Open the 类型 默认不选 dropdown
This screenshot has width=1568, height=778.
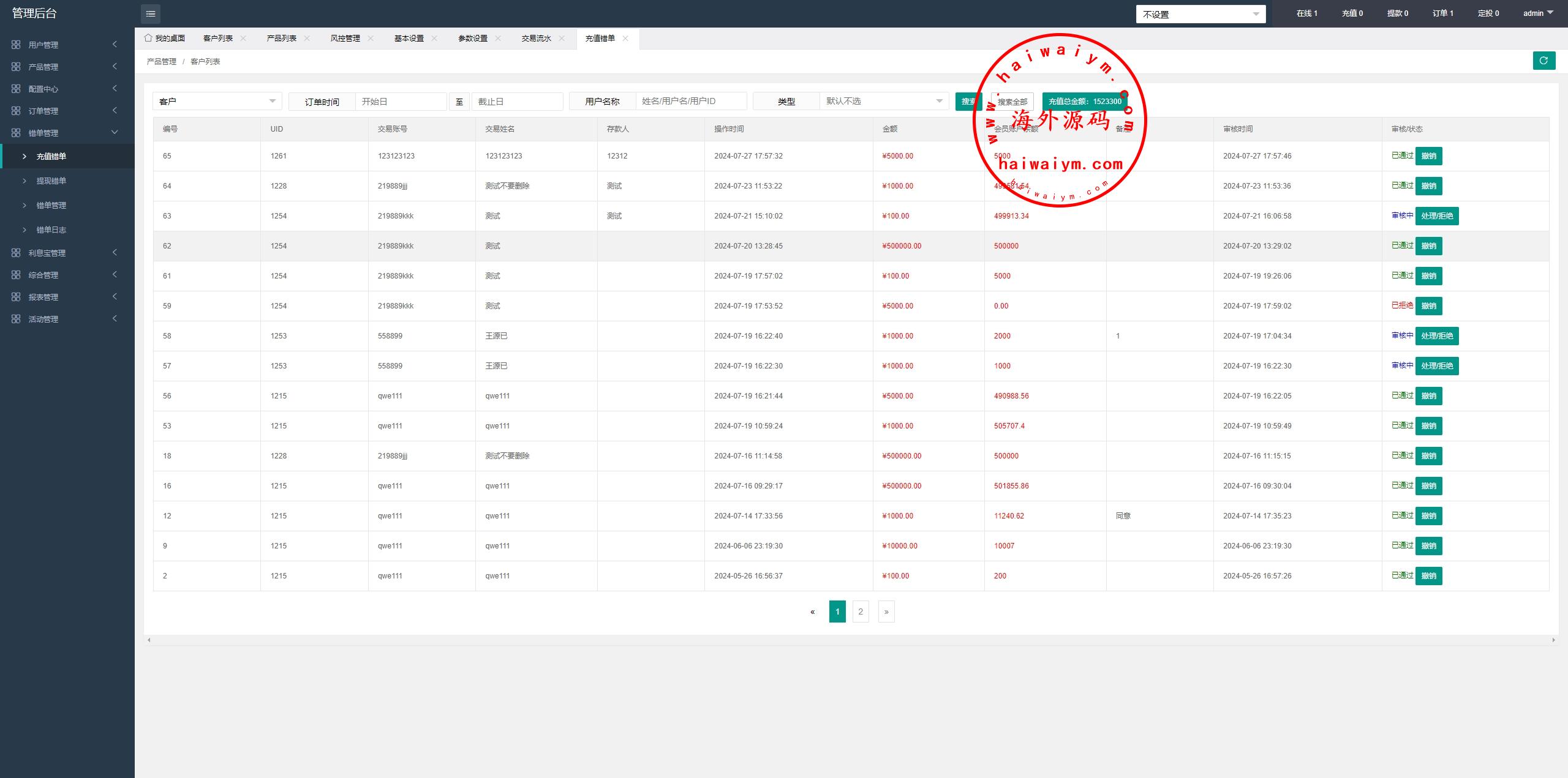coord(884,101)
